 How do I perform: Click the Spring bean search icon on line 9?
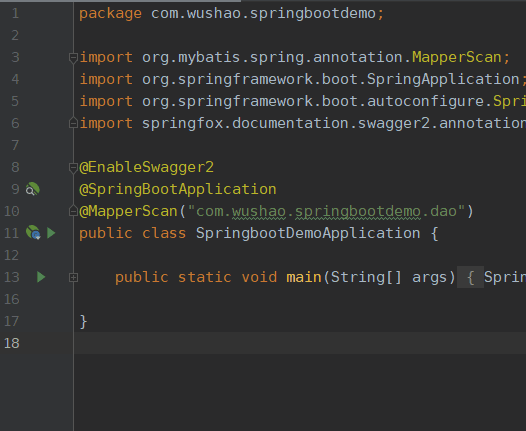coord(33,189)
